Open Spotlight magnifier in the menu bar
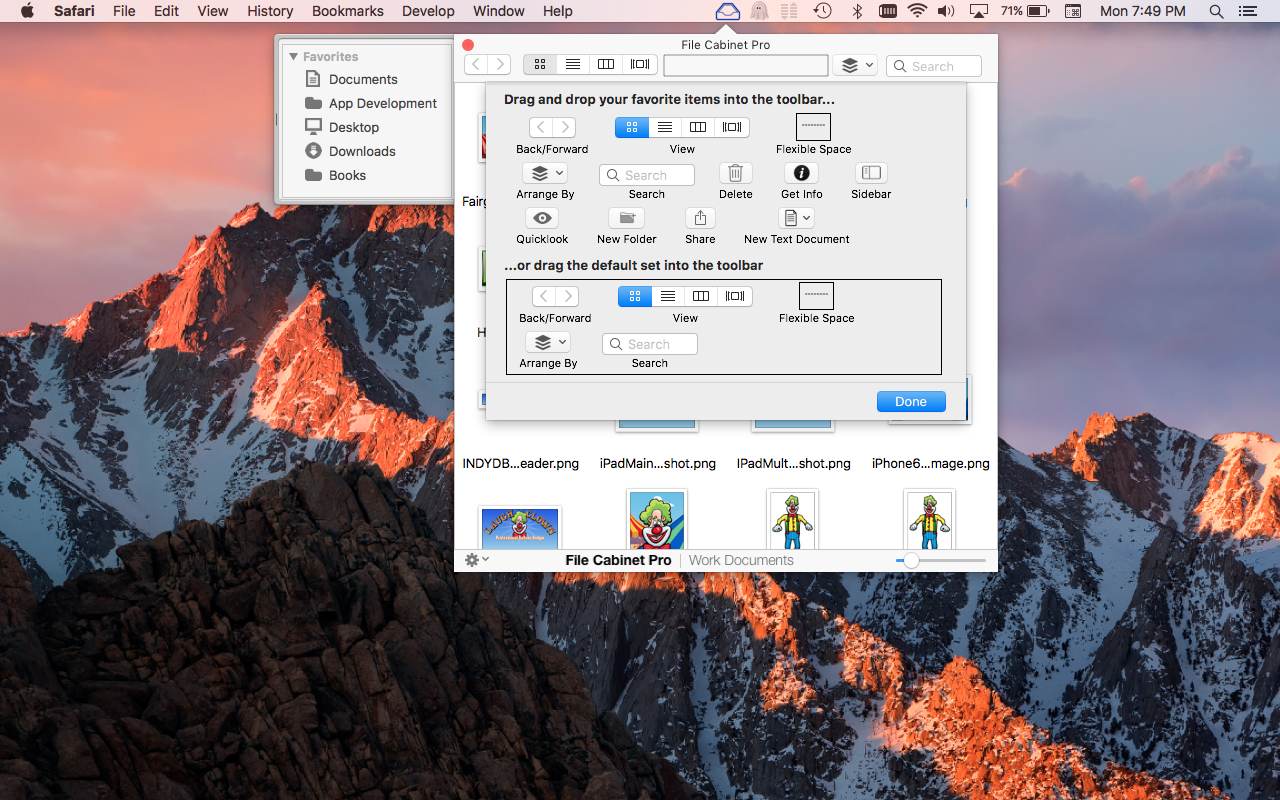The width and height of the screenshot is (1280, 800). coord(1216,11)
